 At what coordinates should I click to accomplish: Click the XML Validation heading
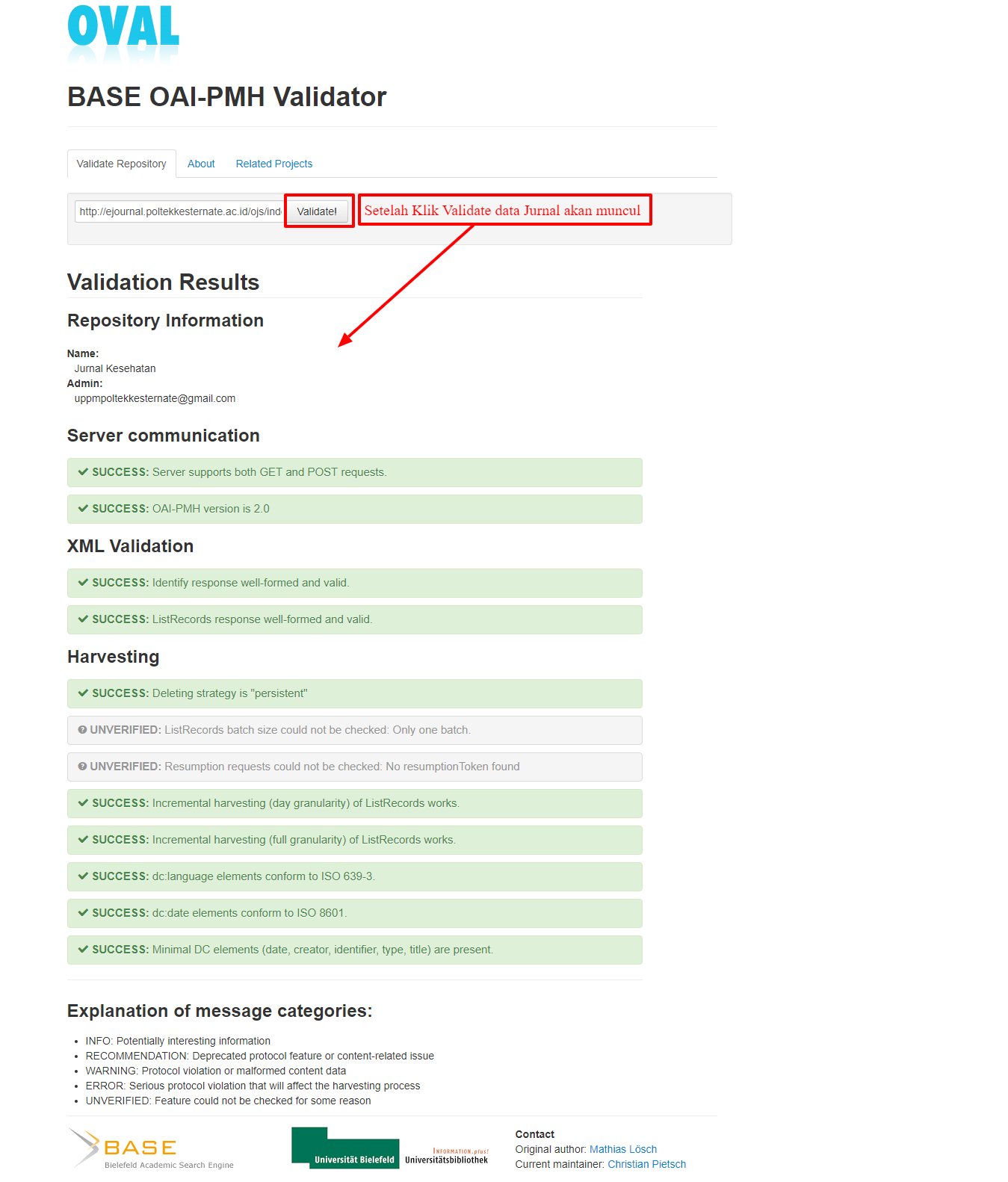pyautogui.click(x=130, y=546)
